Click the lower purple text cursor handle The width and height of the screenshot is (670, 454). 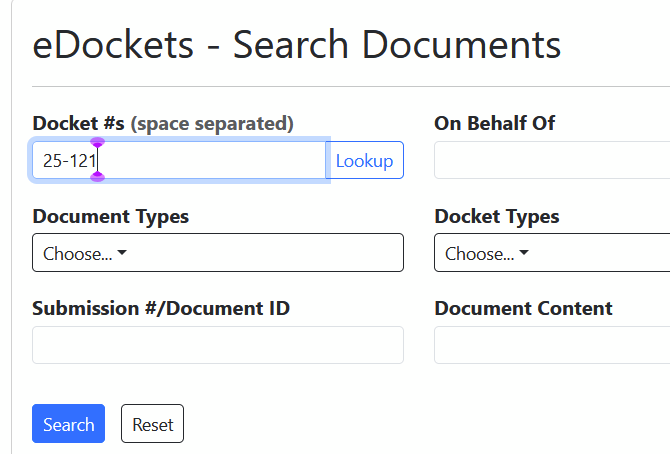click(97, 177)
